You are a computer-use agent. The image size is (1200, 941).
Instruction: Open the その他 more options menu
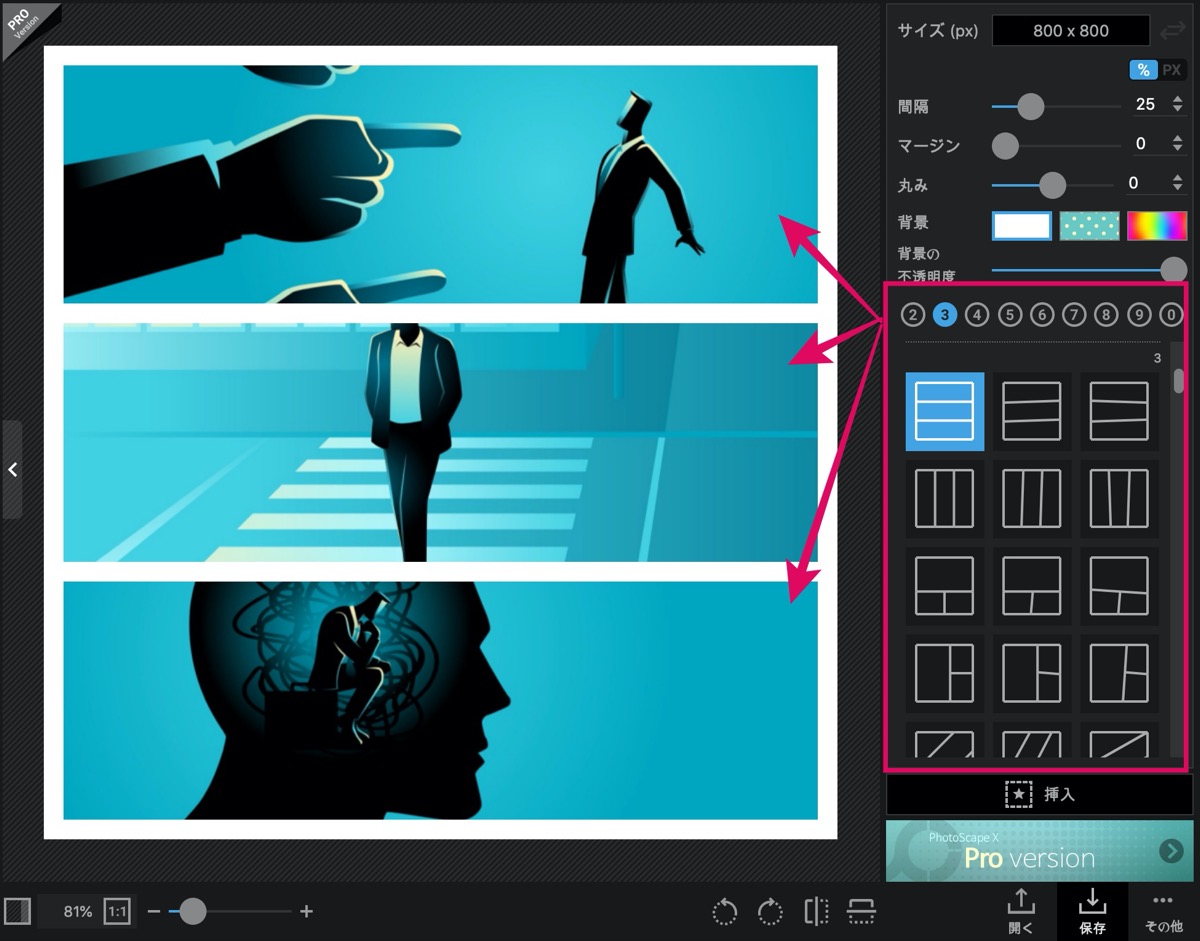[1163, 910]
